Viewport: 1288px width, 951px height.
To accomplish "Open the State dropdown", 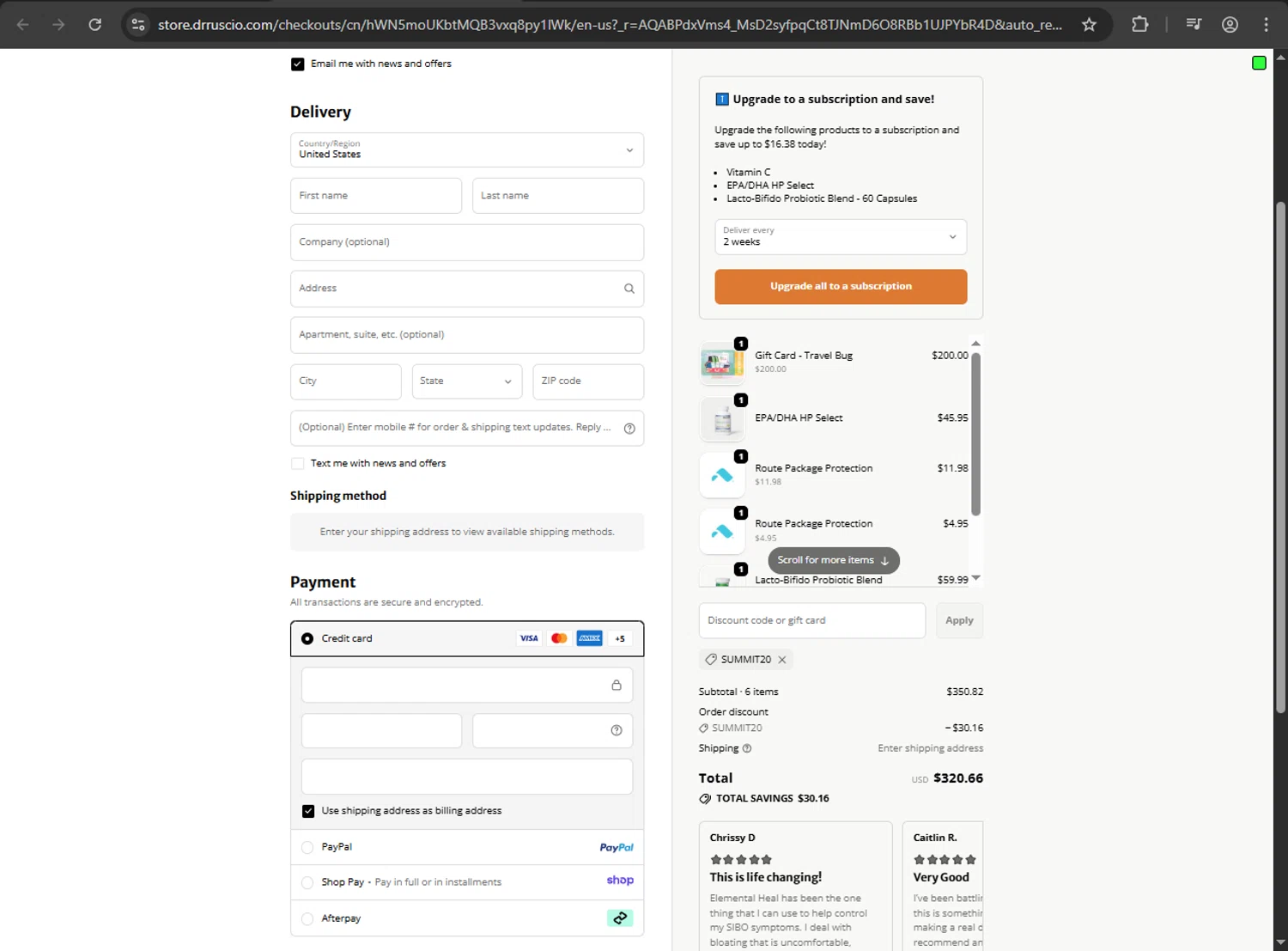I will pyautogui.click(x=466, y=381).
